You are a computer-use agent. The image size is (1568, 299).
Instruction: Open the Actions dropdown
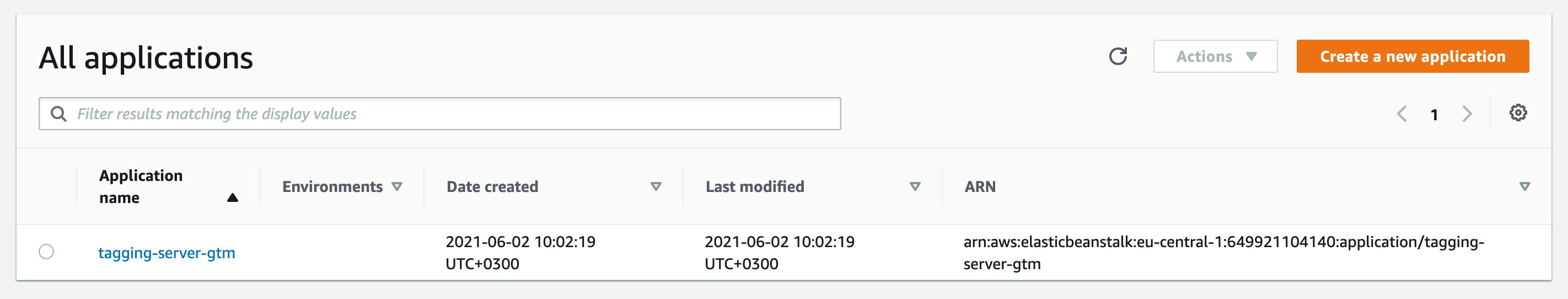tap(1215, 57)
